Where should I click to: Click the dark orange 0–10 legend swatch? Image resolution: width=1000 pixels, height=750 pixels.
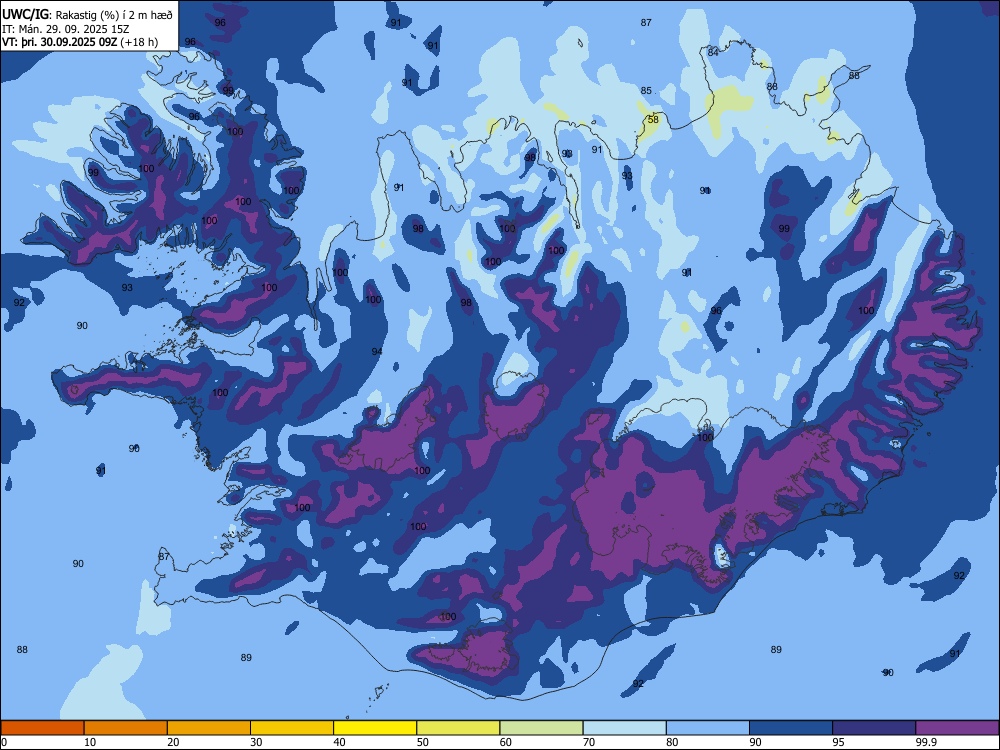point(42,728)
